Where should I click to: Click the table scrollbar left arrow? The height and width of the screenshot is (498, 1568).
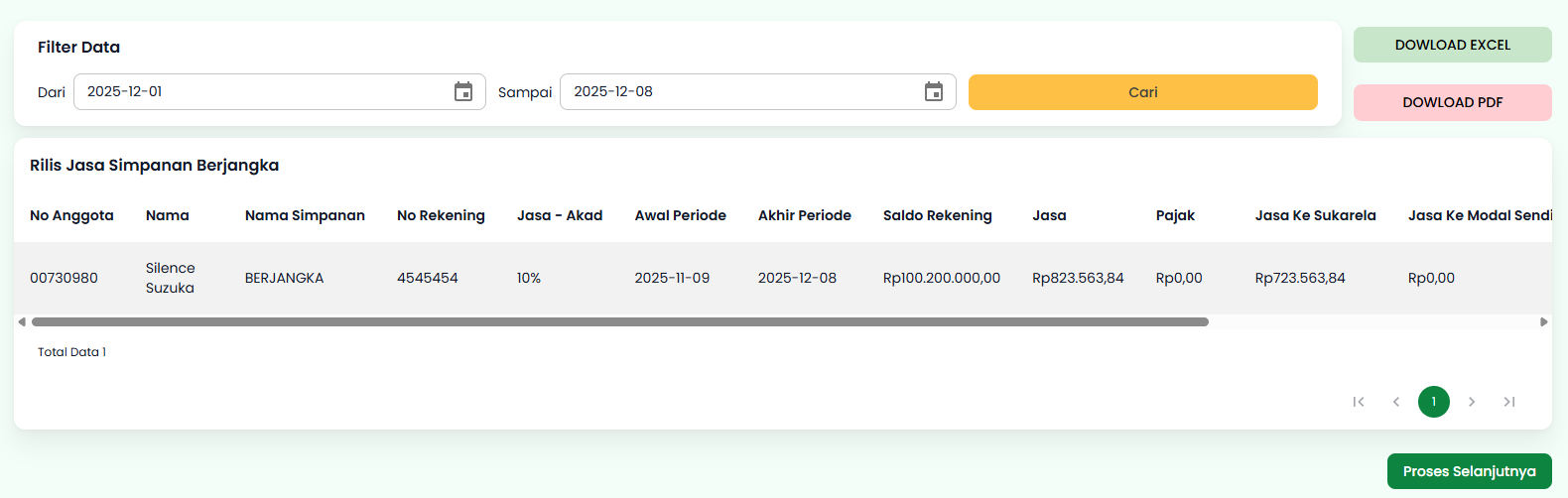pos(22,321)
